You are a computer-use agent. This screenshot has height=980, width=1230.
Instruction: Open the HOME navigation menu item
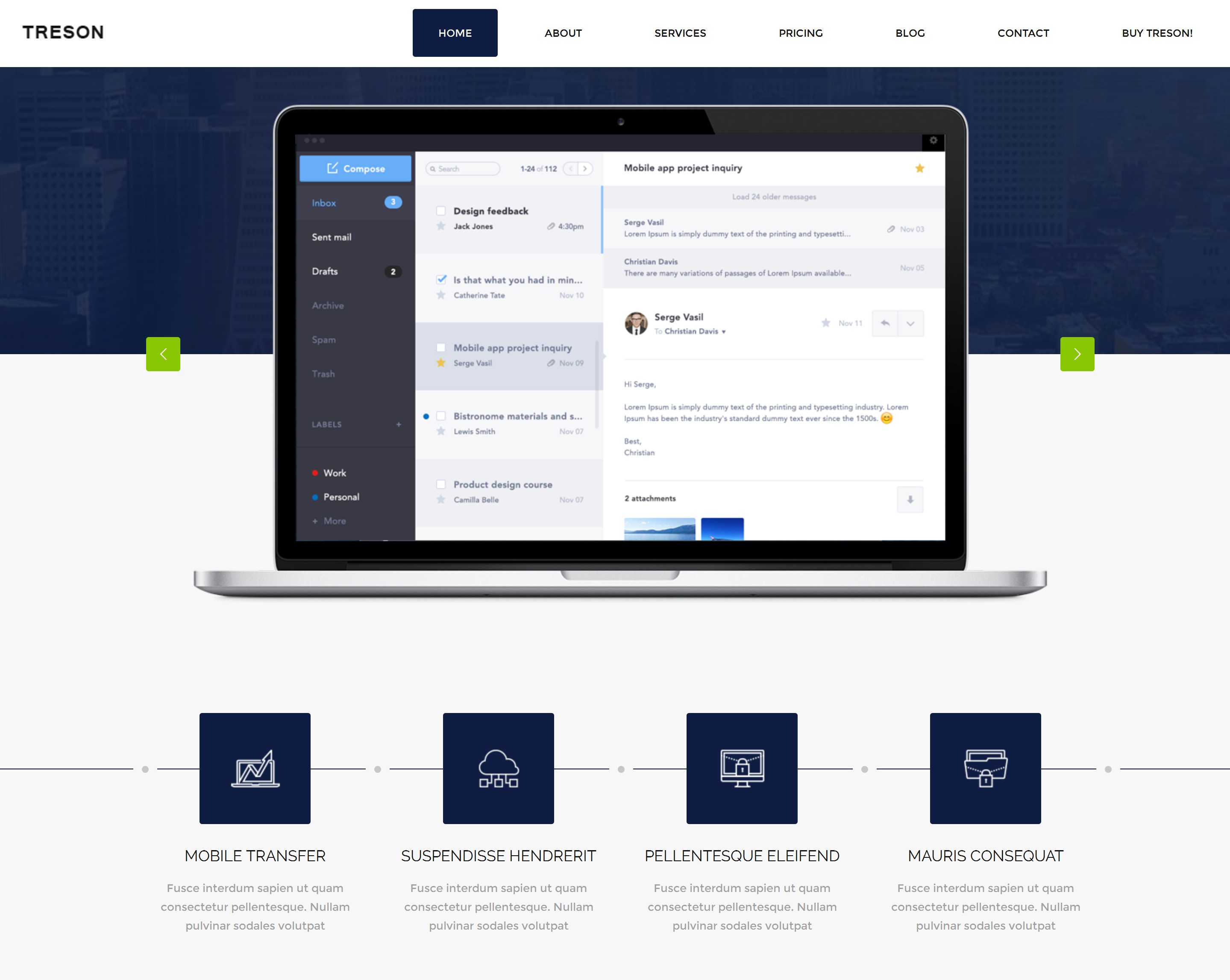tap(455, 33)
